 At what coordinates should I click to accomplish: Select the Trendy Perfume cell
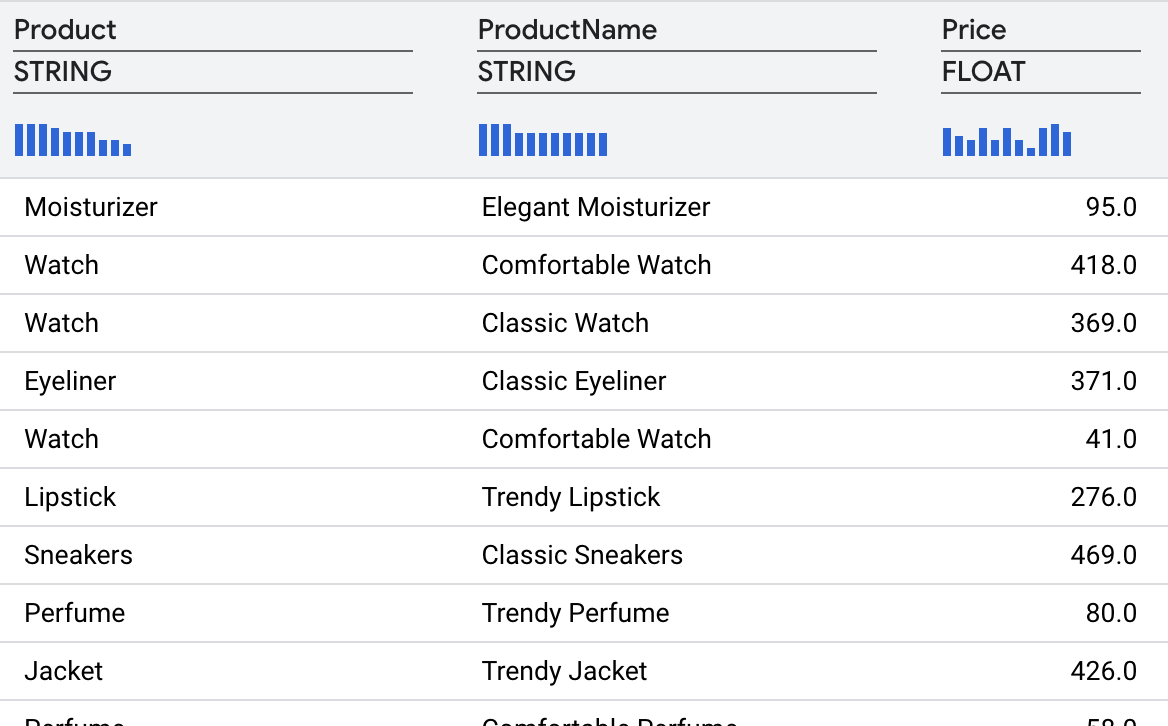click(x=575, y=613)
